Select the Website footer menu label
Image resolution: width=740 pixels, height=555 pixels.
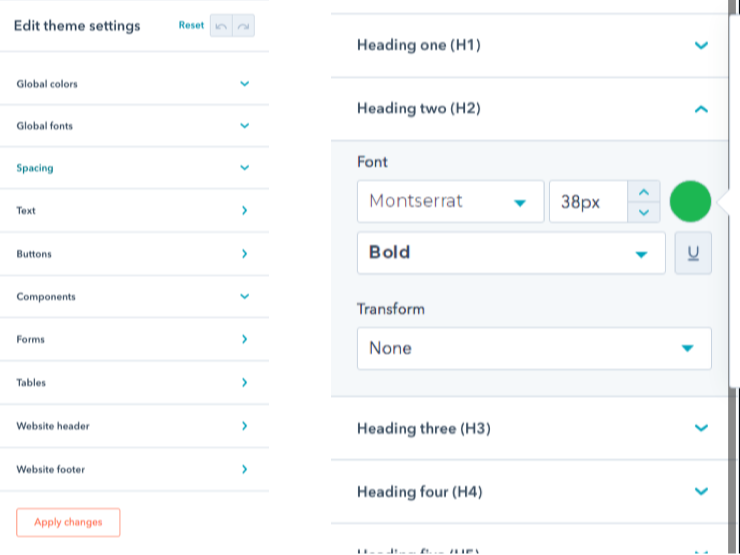click(x=50, y=470)
